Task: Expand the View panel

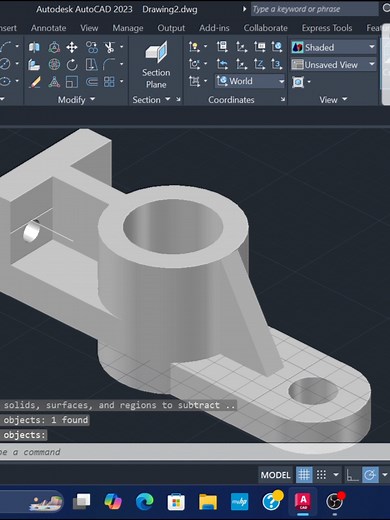Action: coord(333,100)
